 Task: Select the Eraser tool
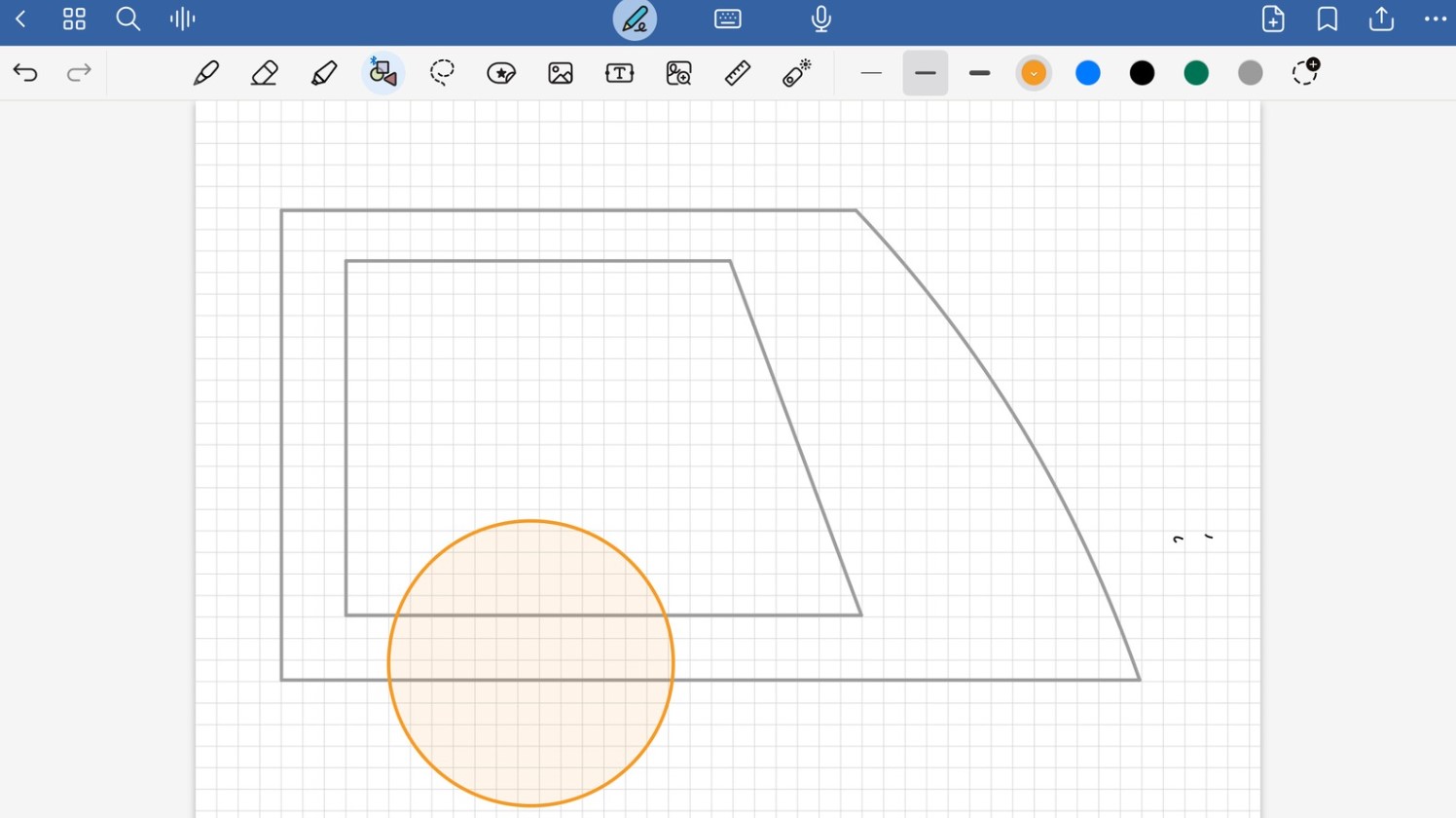pos(265,73)
